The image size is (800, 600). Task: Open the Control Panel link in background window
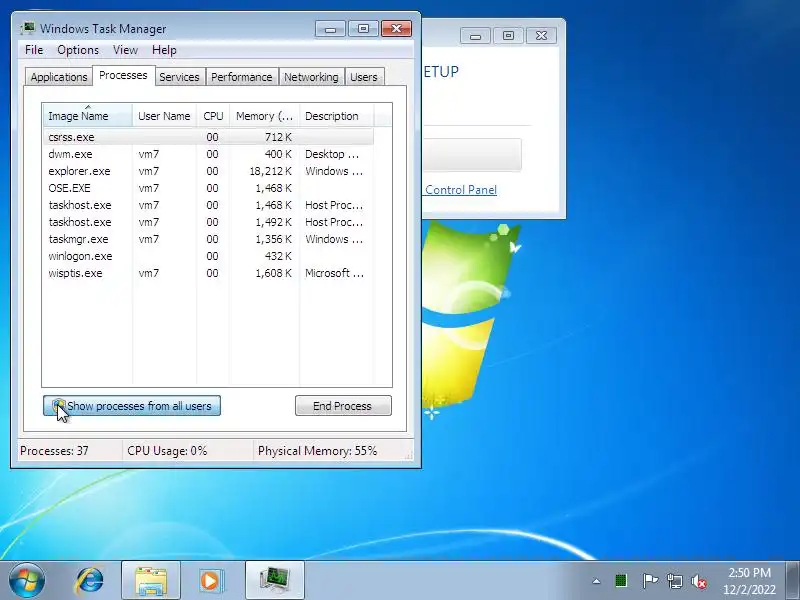(x=461, y=190)
